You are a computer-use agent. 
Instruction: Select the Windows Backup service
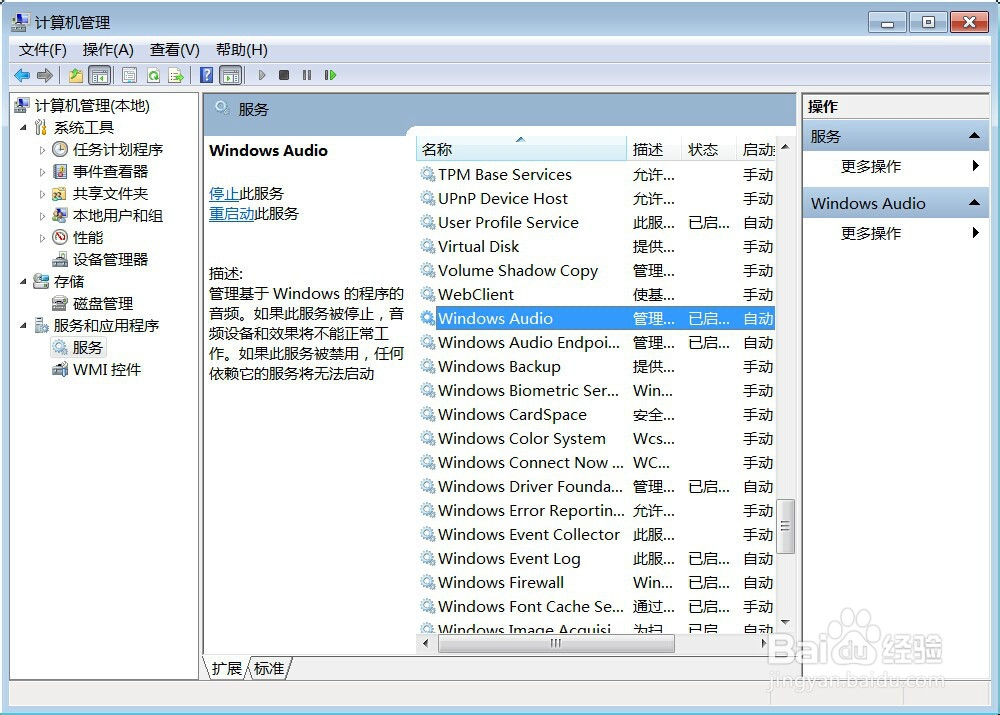coord(596,367)
